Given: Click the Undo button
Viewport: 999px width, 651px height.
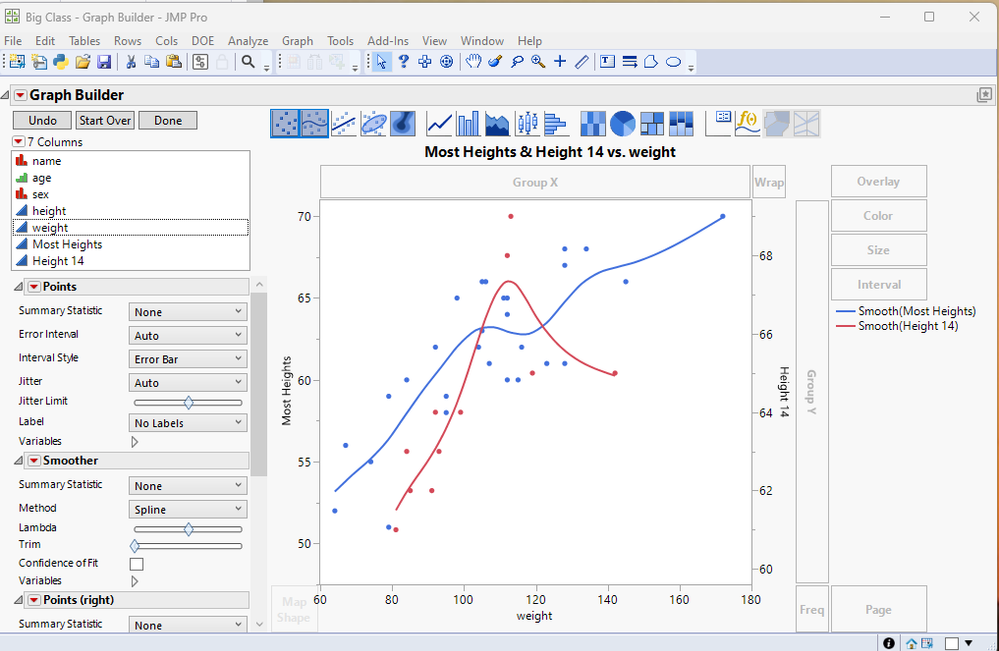Looking at the screenshot, I should (43, 120).
